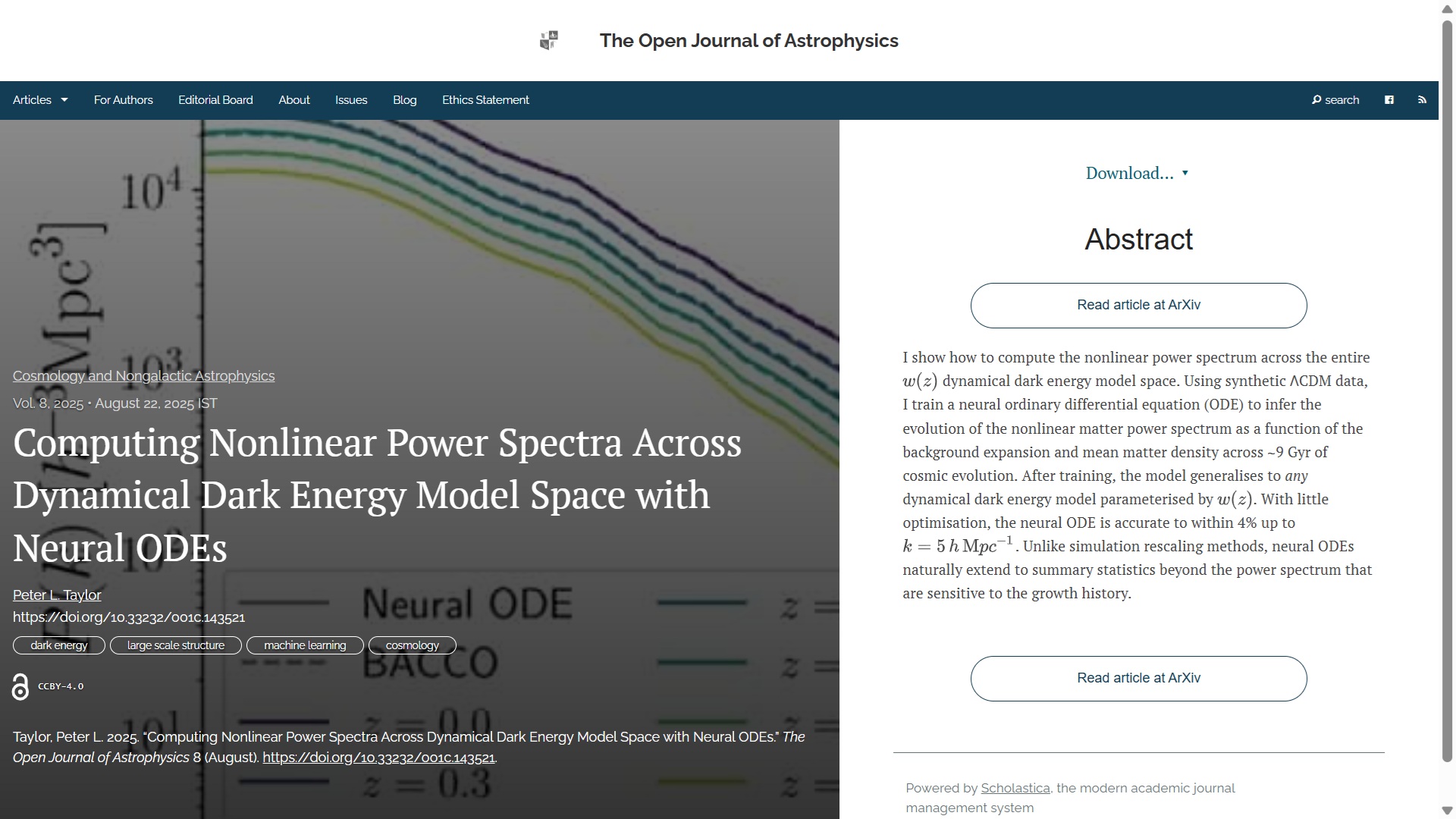Open the Peter L. Taylor author link
This screenshot has height=819, width=1456.
pos(57,595)
